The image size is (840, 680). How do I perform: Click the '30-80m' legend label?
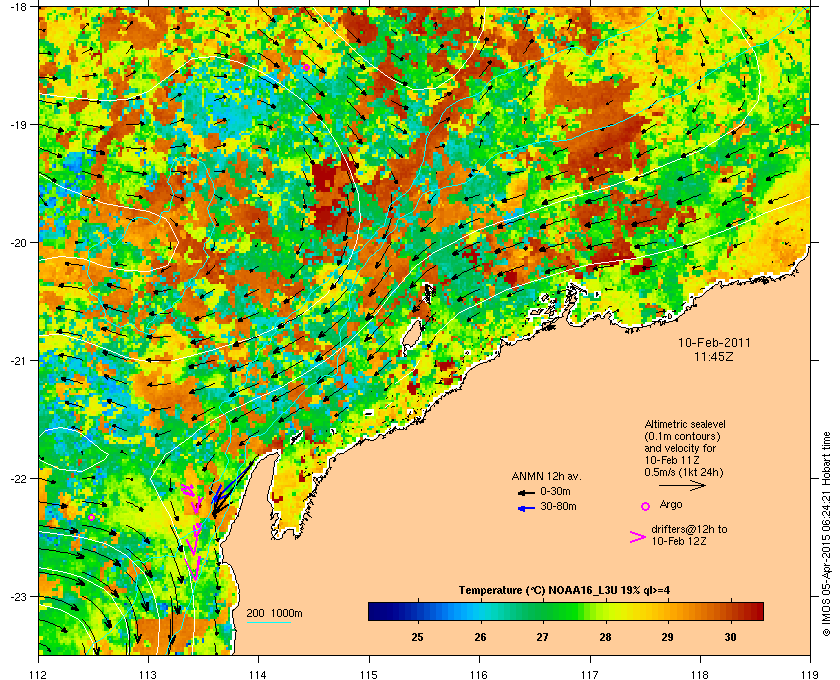click(x=558, y=506)
